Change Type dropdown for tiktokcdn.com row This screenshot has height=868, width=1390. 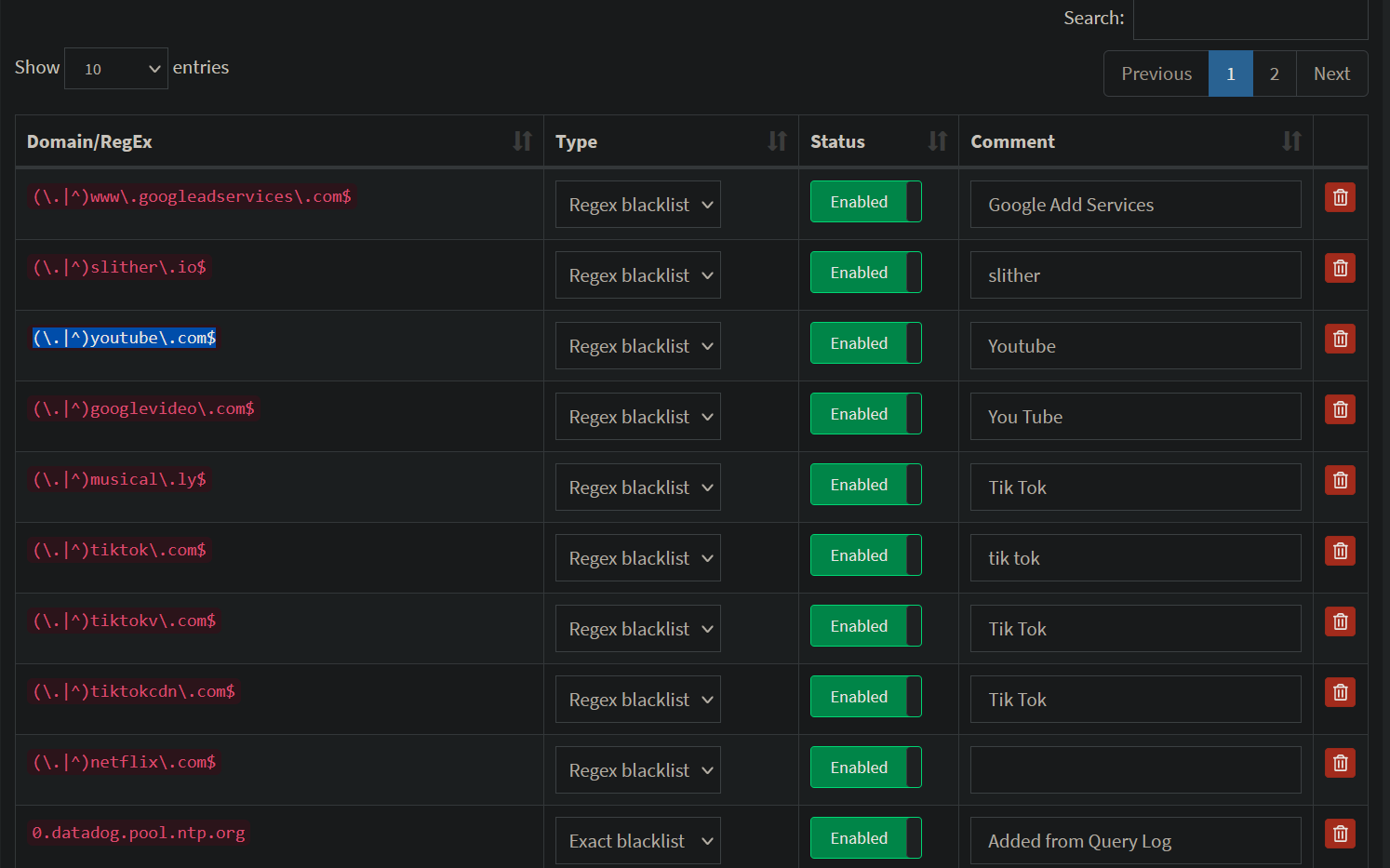pos(638,700)
